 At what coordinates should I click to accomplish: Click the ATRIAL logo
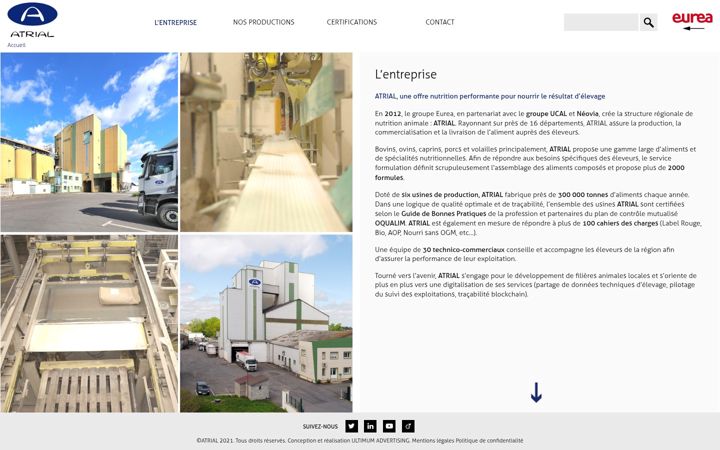click(32, 20)
